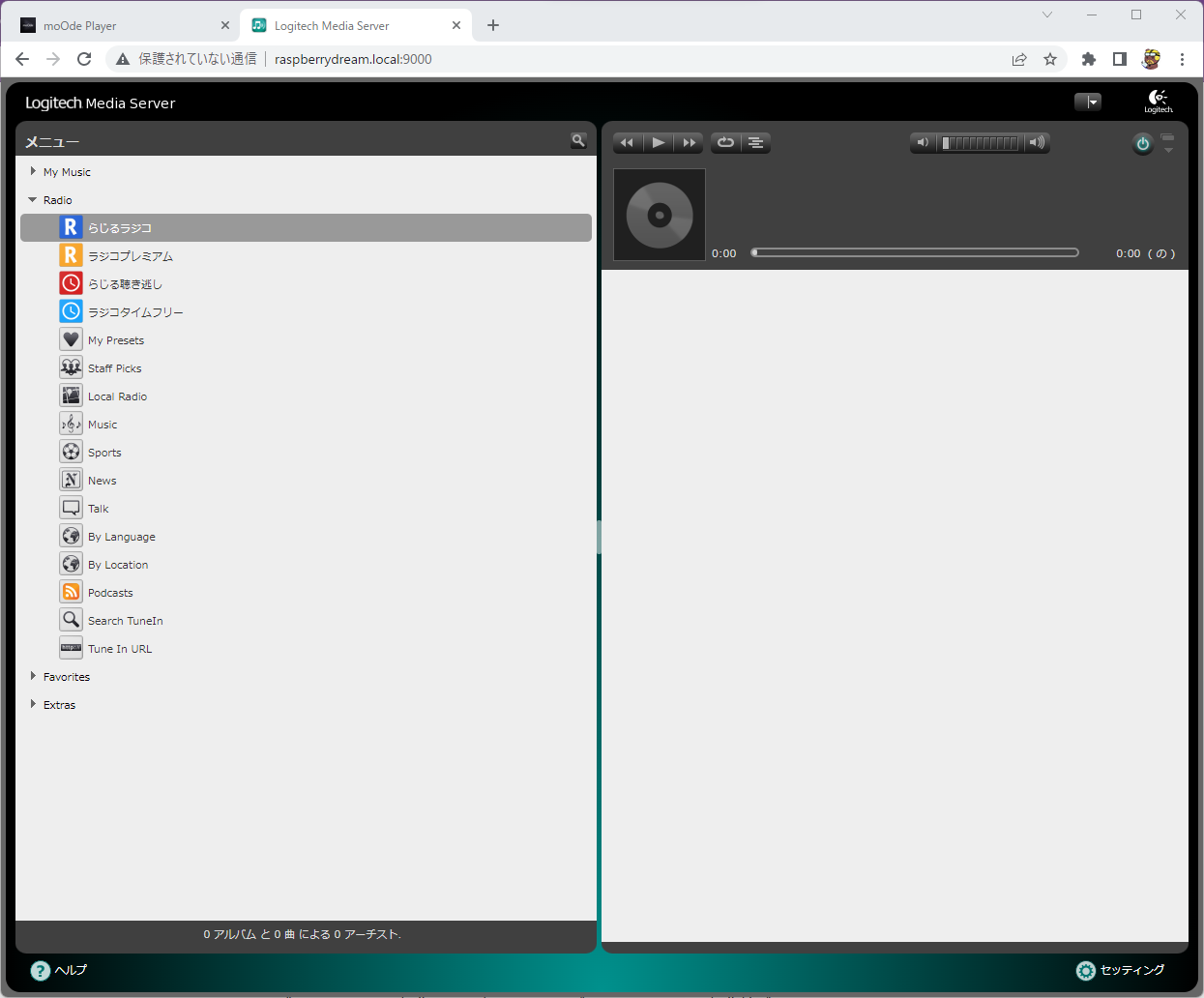Open the red らじる聴き逃し clock icon

pos(71,283)
